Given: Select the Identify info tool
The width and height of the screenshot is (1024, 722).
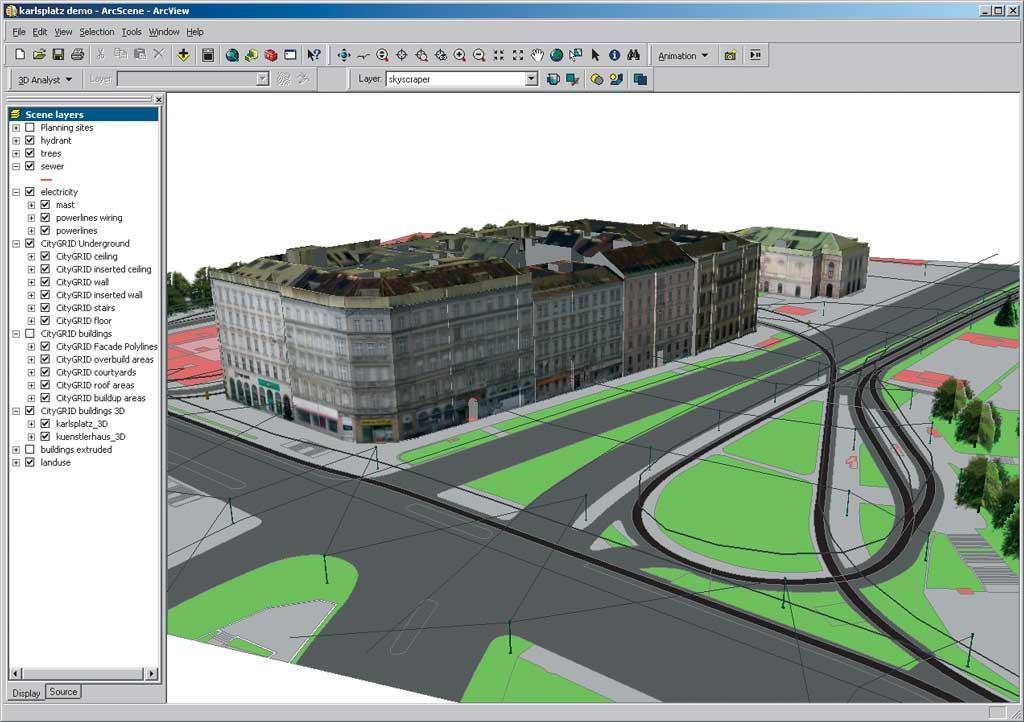Looking at the screenshot, I should (615, 55).
